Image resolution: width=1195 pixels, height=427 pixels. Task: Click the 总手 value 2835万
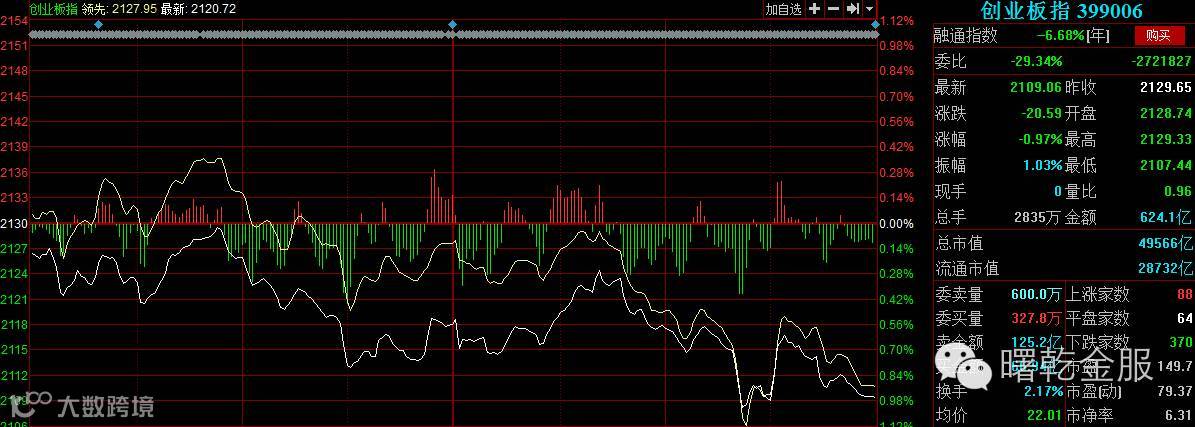pos(1037,218)
